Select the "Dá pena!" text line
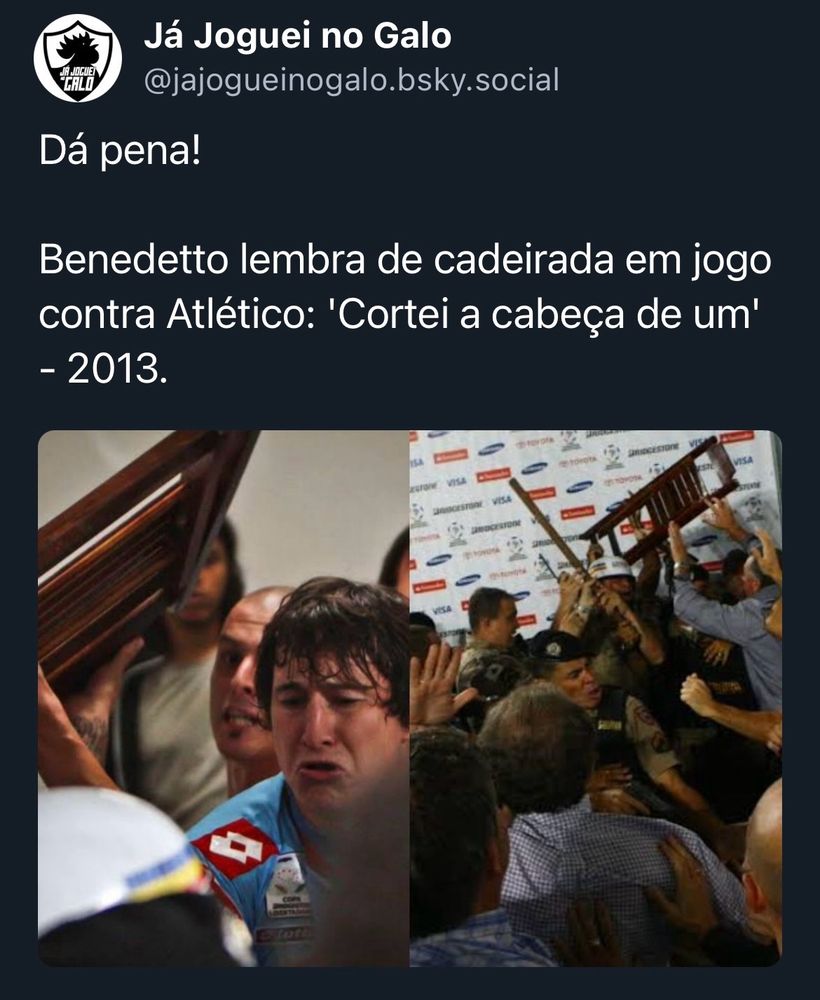The height and width of the screenshot is (1000, 820). click(120, 152)
